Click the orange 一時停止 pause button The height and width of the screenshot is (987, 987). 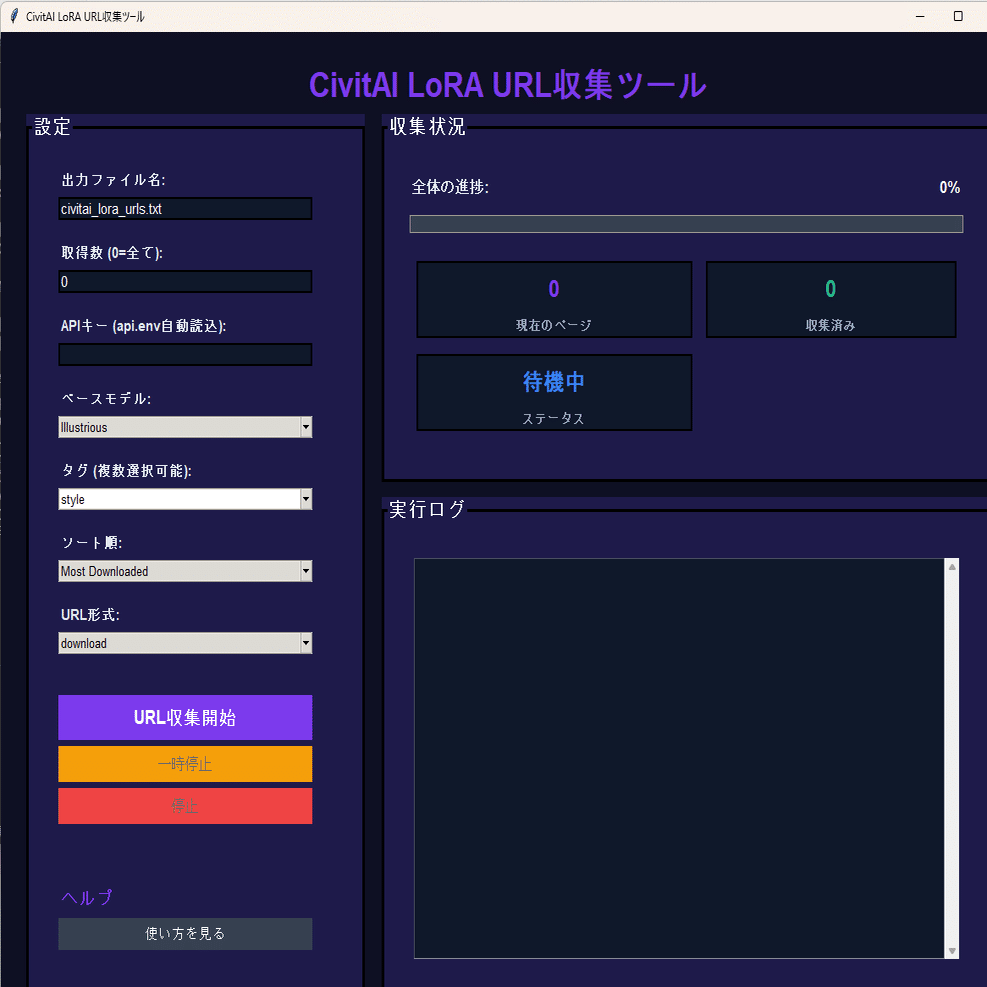(185, 764)
